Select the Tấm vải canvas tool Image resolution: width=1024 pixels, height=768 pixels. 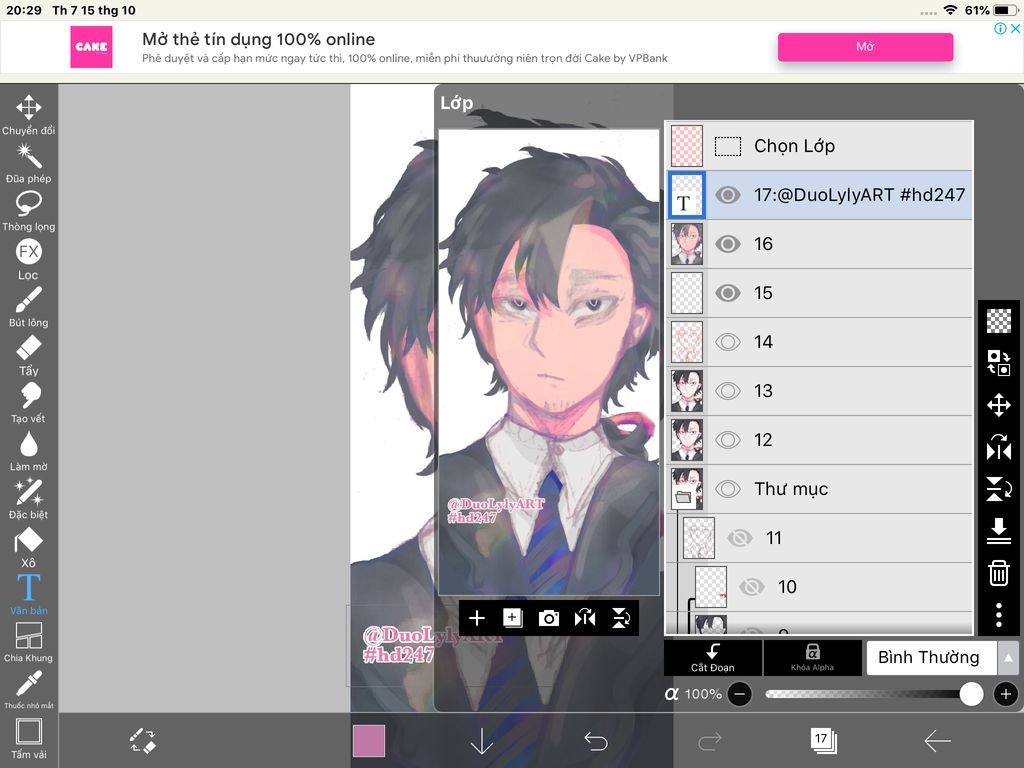click(29, 739)
